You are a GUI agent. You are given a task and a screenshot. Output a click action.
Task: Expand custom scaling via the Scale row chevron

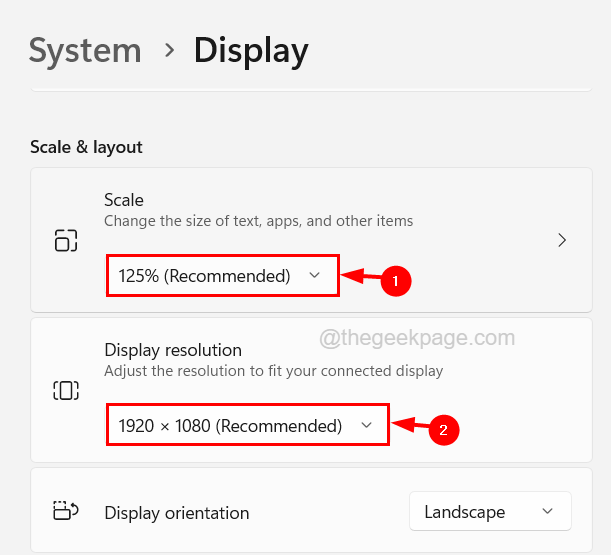pyautogui.click(x=563, y=240)
